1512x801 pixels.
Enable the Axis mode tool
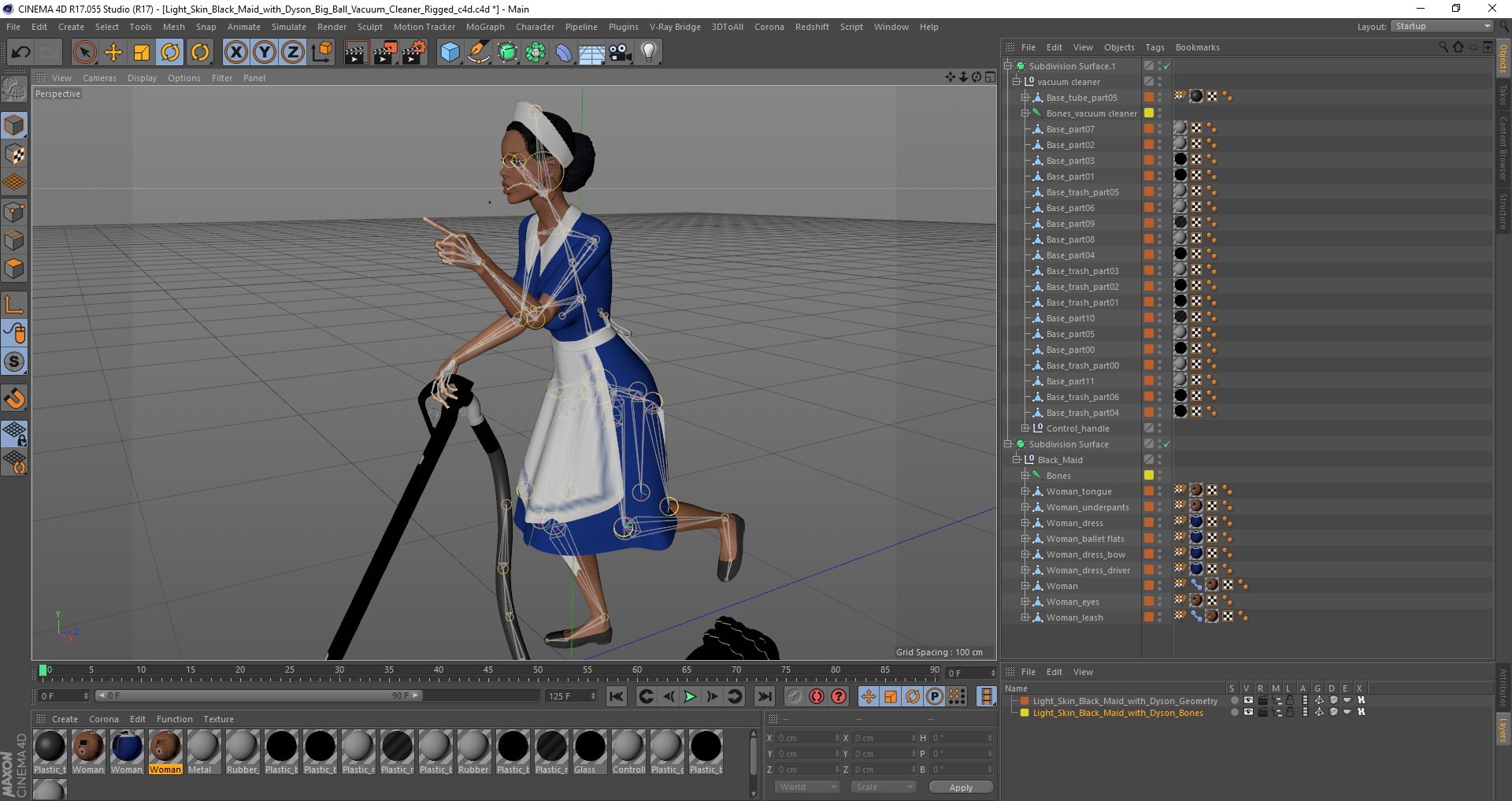[14, 305]
